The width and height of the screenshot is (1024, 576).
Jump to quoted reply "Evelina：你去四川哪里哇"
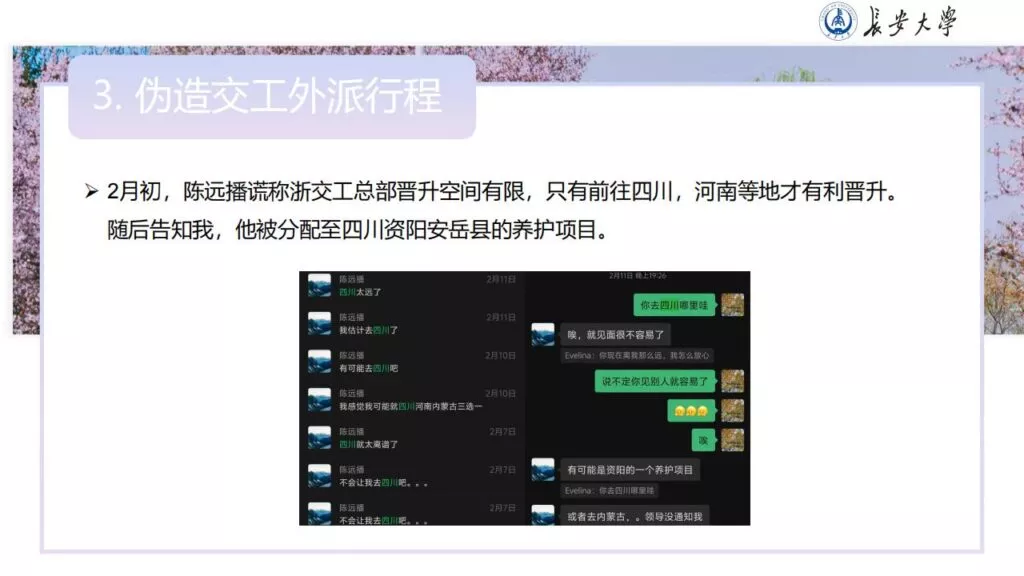[x=610, y=490]
